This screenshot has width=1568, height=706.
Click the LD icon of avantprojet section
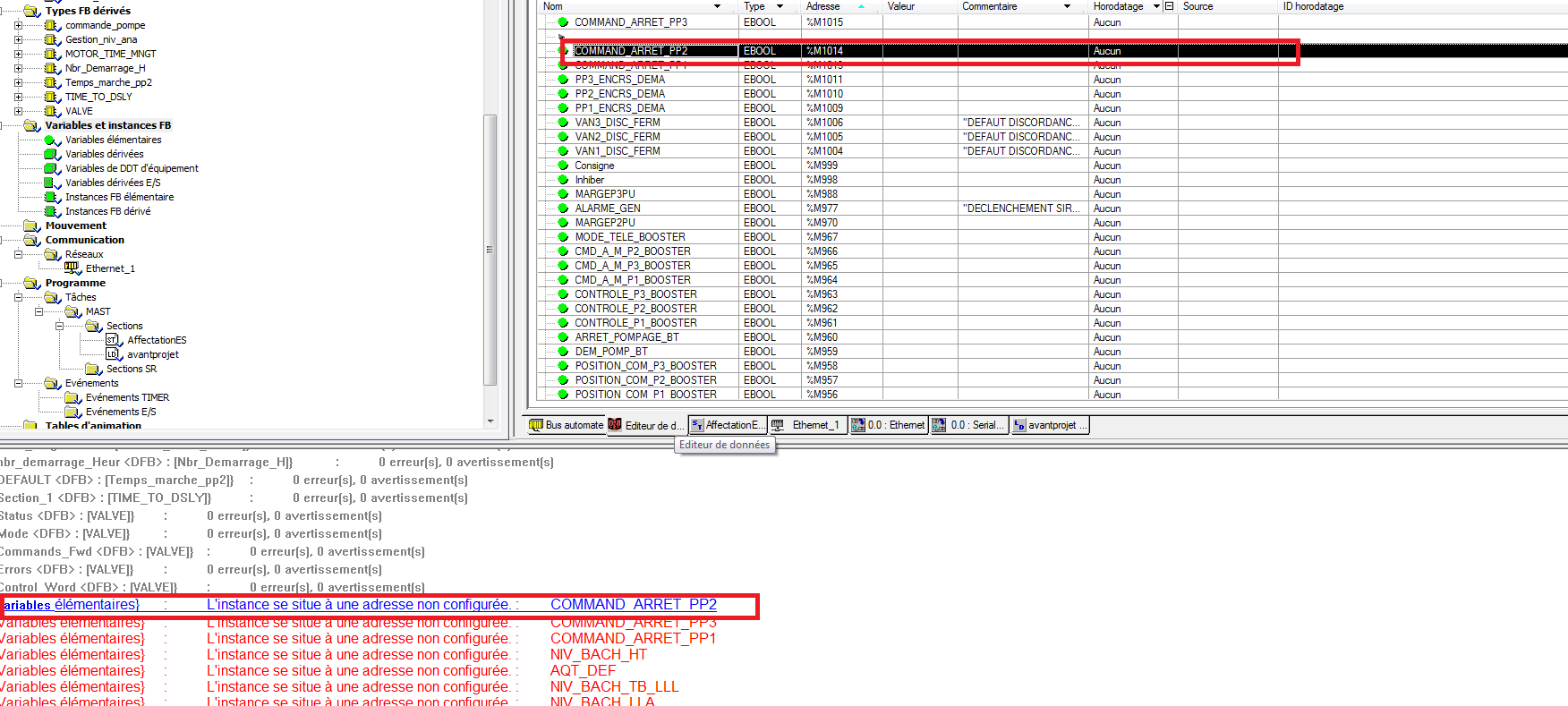coord(113,354)
